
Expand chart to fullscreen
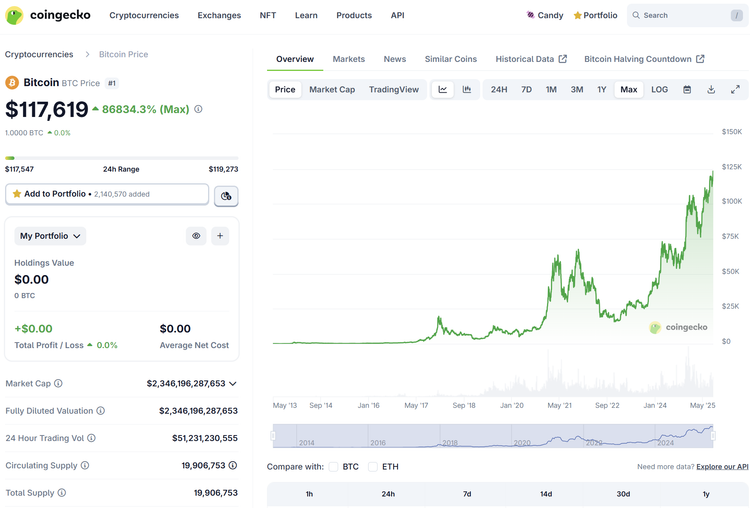[x=735, y=90]
